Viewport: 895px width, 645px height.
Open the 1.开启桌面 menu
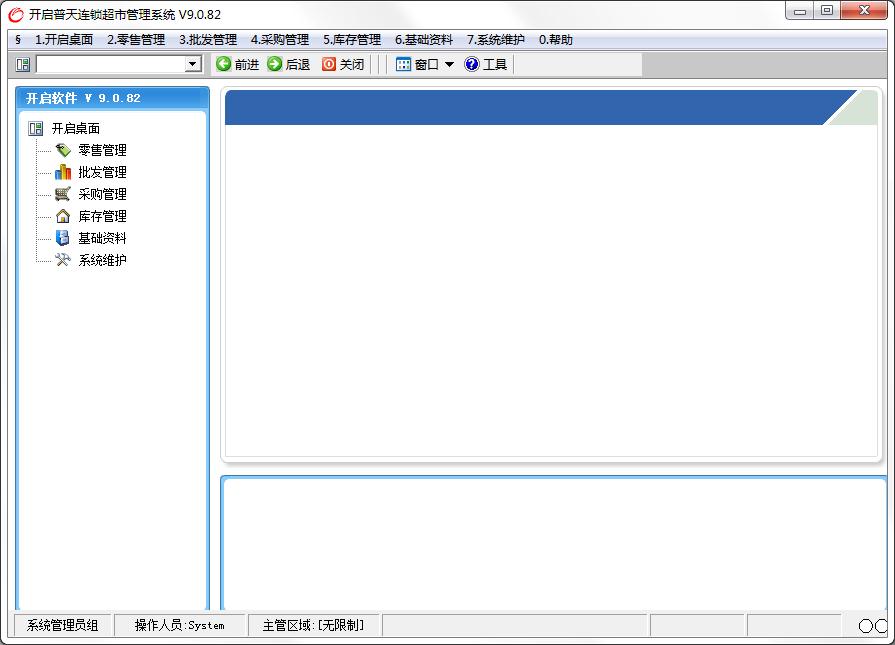64,39
